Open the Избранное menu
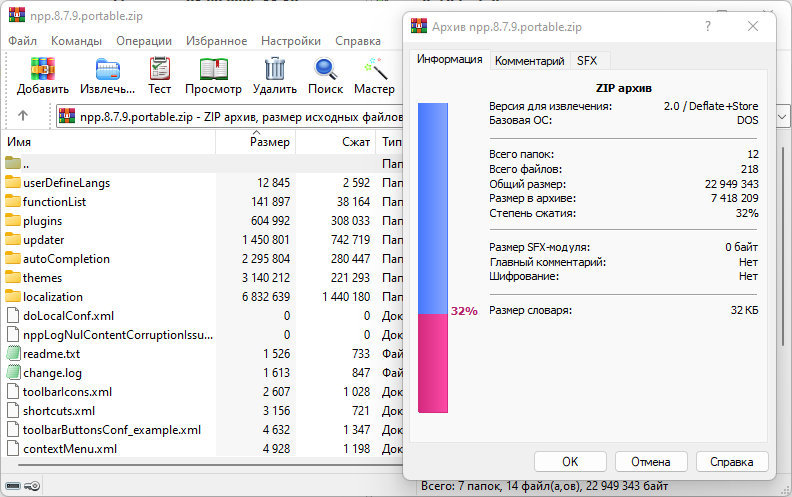Viewport: 792px width, 497px height. click(x=216, y=41)
